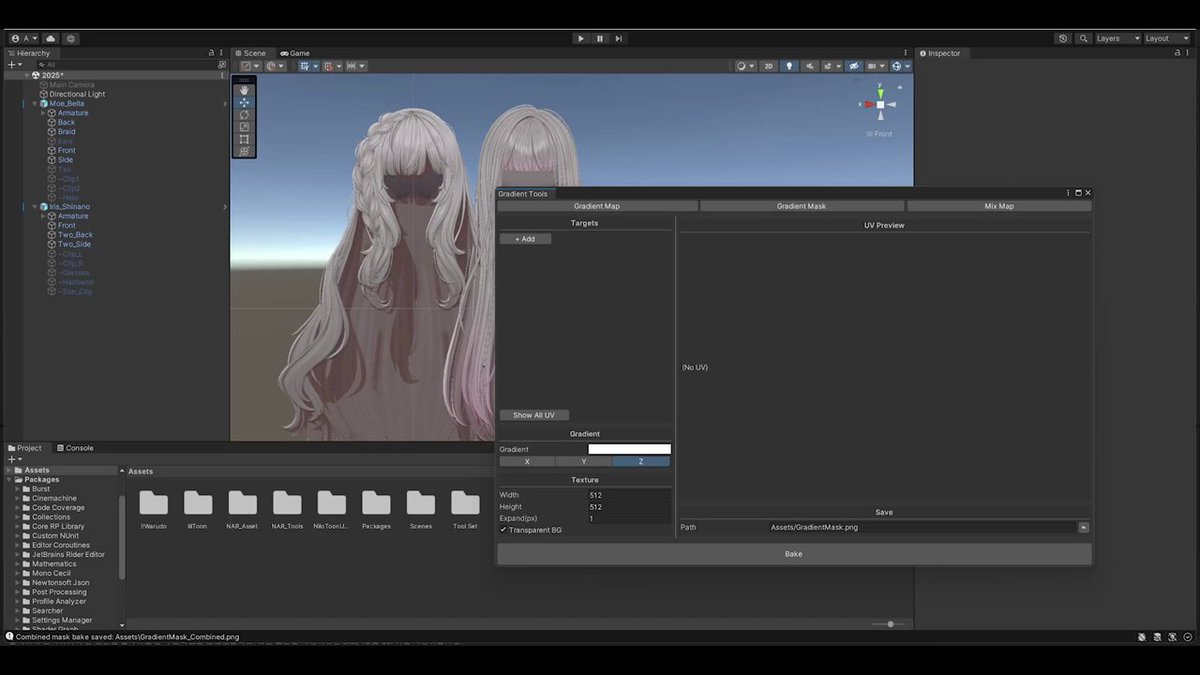Image resolution: width=1200 pixels, height=675 pixels.
Task: Adjust the Project icon size slider
Action: (x=890, y=624)
